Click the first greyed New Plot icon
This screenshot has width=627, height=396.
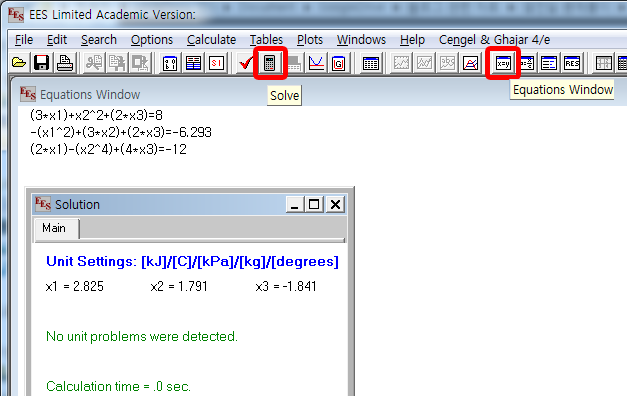pos(401,63)
